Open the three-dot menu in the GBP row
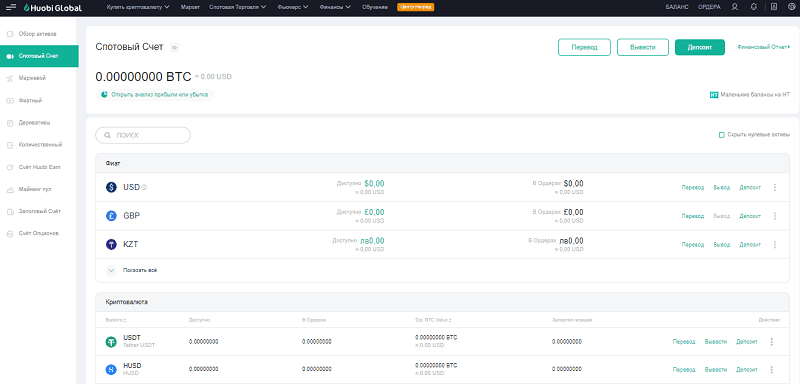Image resolution: width=800 pixels, height=384 pixels. (x=774, y=216)
